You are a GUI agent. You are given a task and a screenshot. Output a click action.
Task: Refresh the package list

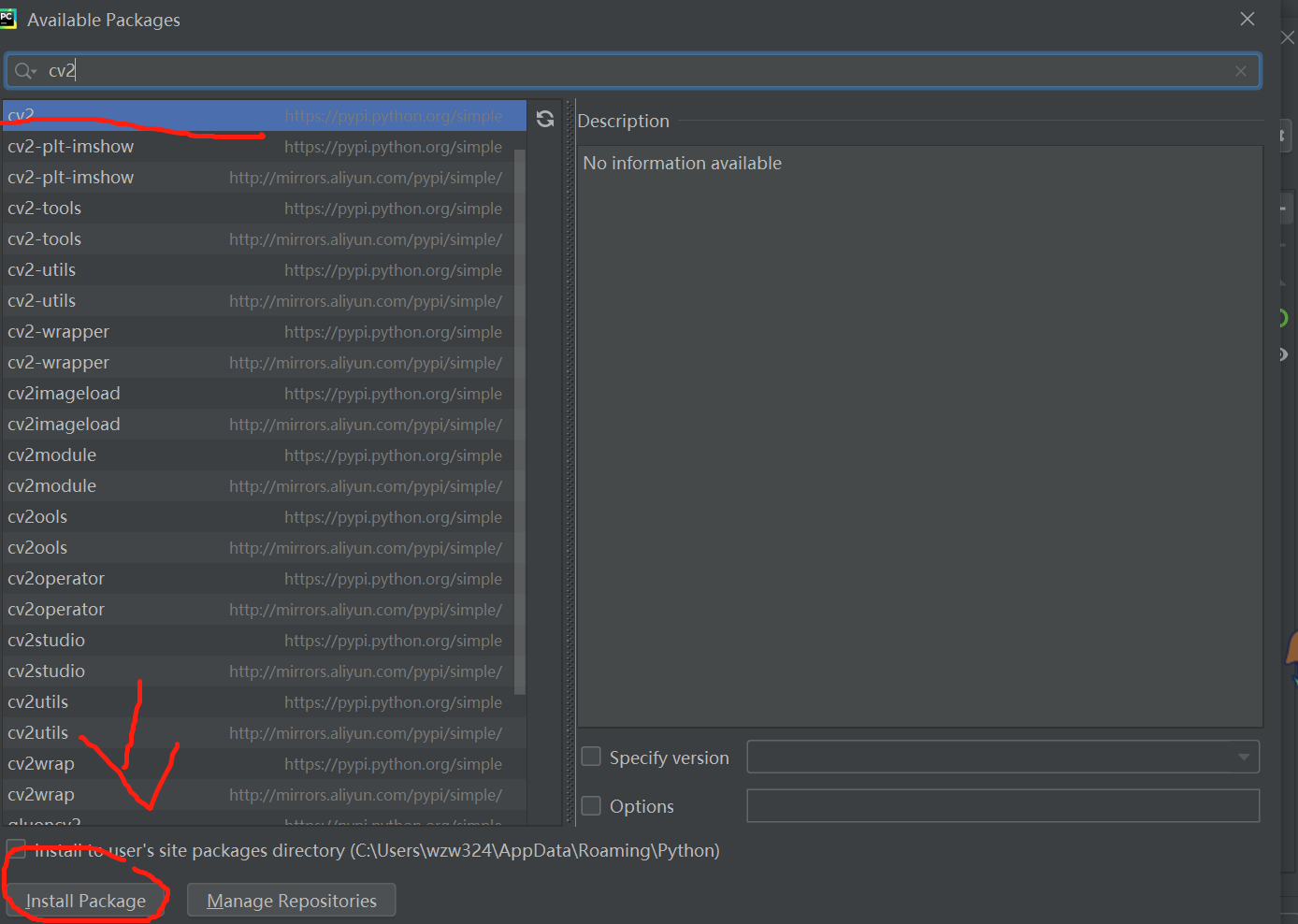tap(545, 118)
